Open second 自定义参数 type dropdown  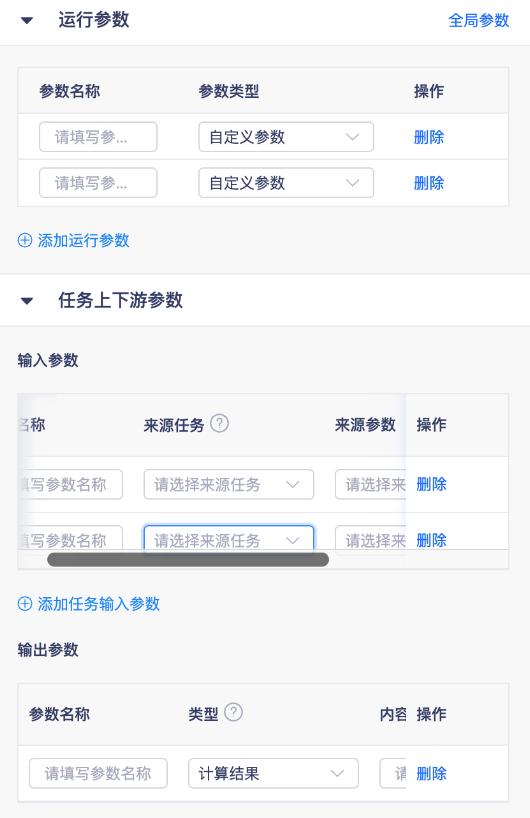pyautogui.click(x=286, y=183)
